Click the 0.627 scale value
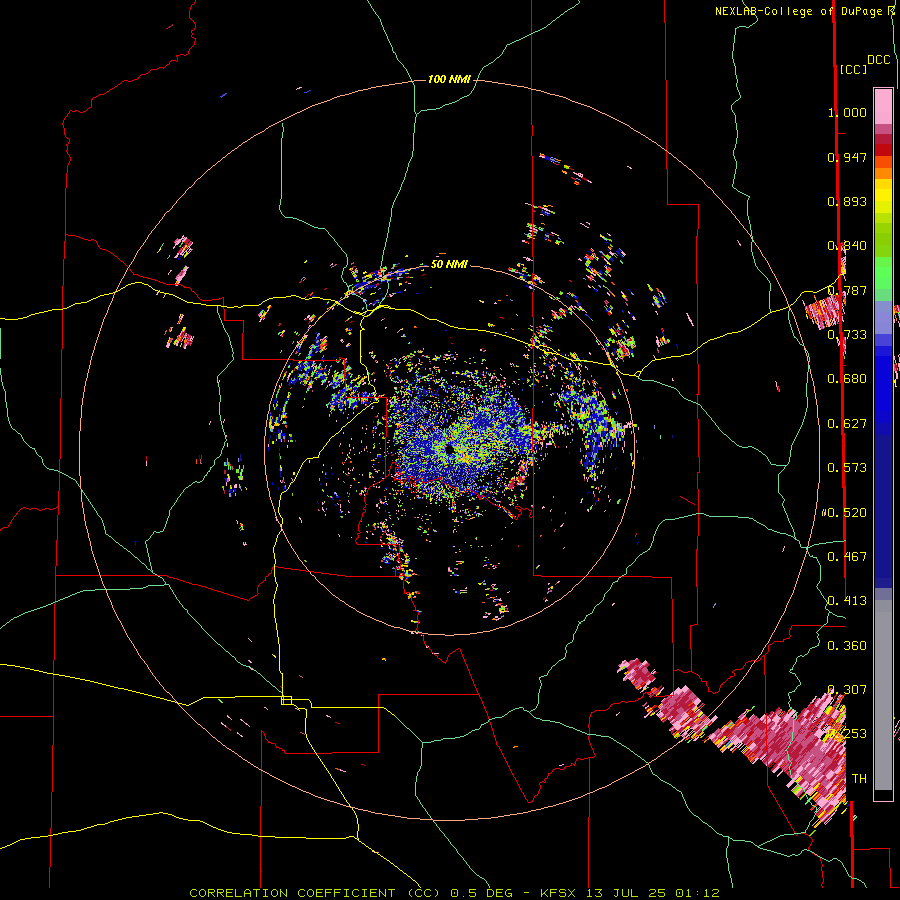Image resolution: width=900 pixels, height=900 pixels. (x=847, y=424)
